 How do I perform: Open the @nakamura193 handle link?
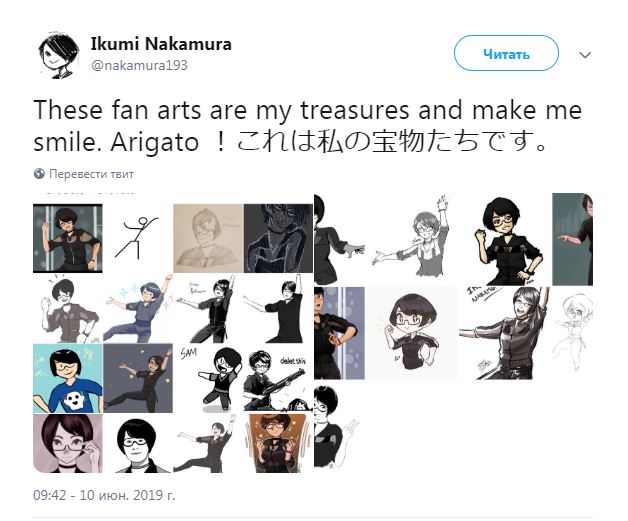coord(139,65)
